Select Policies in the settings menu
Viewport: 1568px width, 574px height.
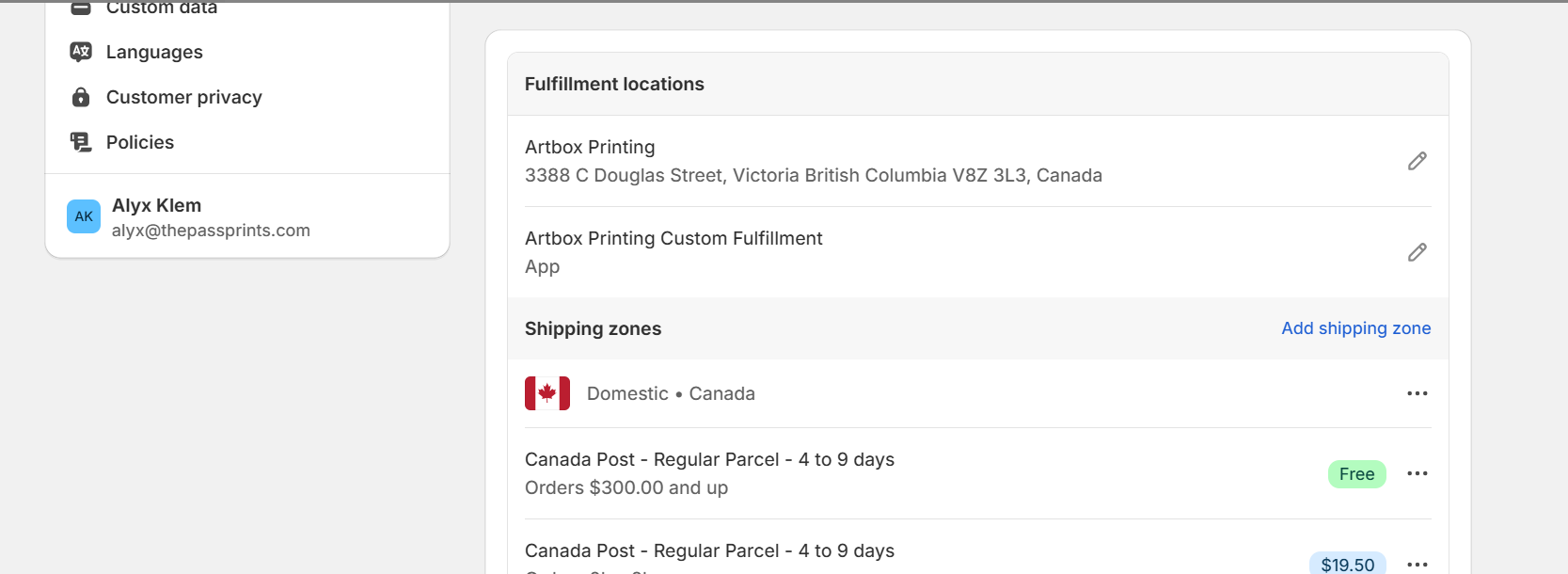pos(140,142)
